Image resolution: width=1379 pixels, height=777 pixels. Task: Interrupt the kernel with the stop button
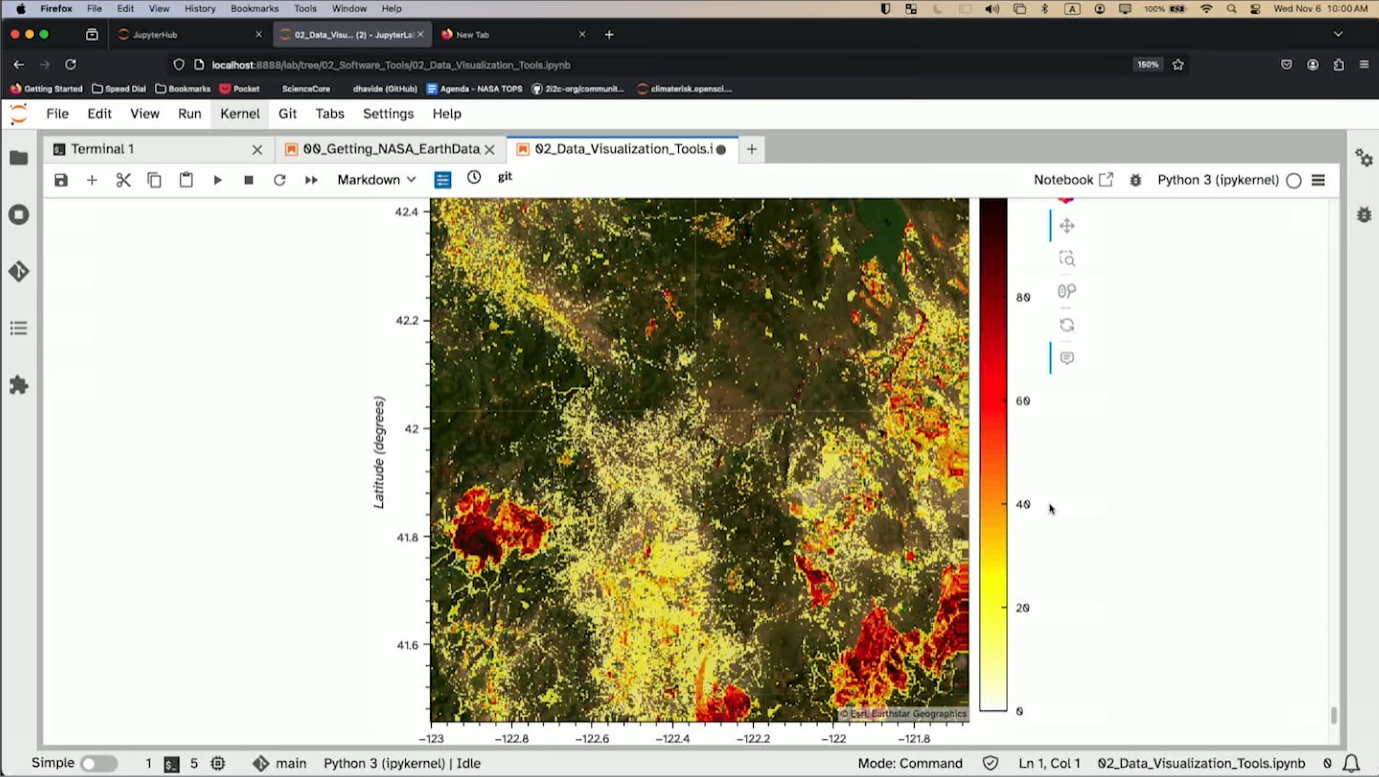coord(249,180)
